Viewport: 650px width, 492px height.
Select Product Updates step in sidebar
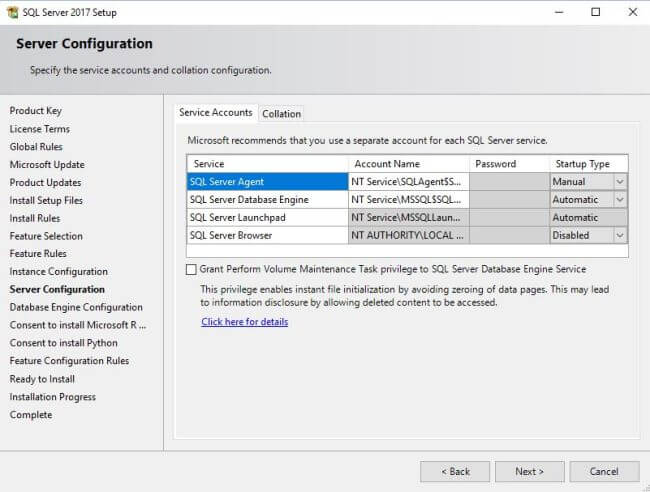click(x=46, y=182)
